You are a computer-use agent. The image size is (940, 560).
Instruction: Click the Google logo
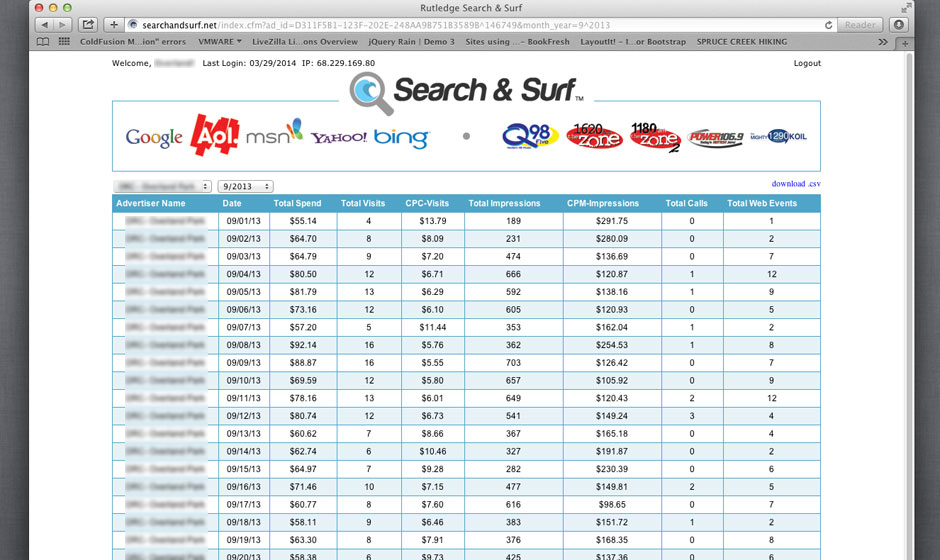point(154,138)
